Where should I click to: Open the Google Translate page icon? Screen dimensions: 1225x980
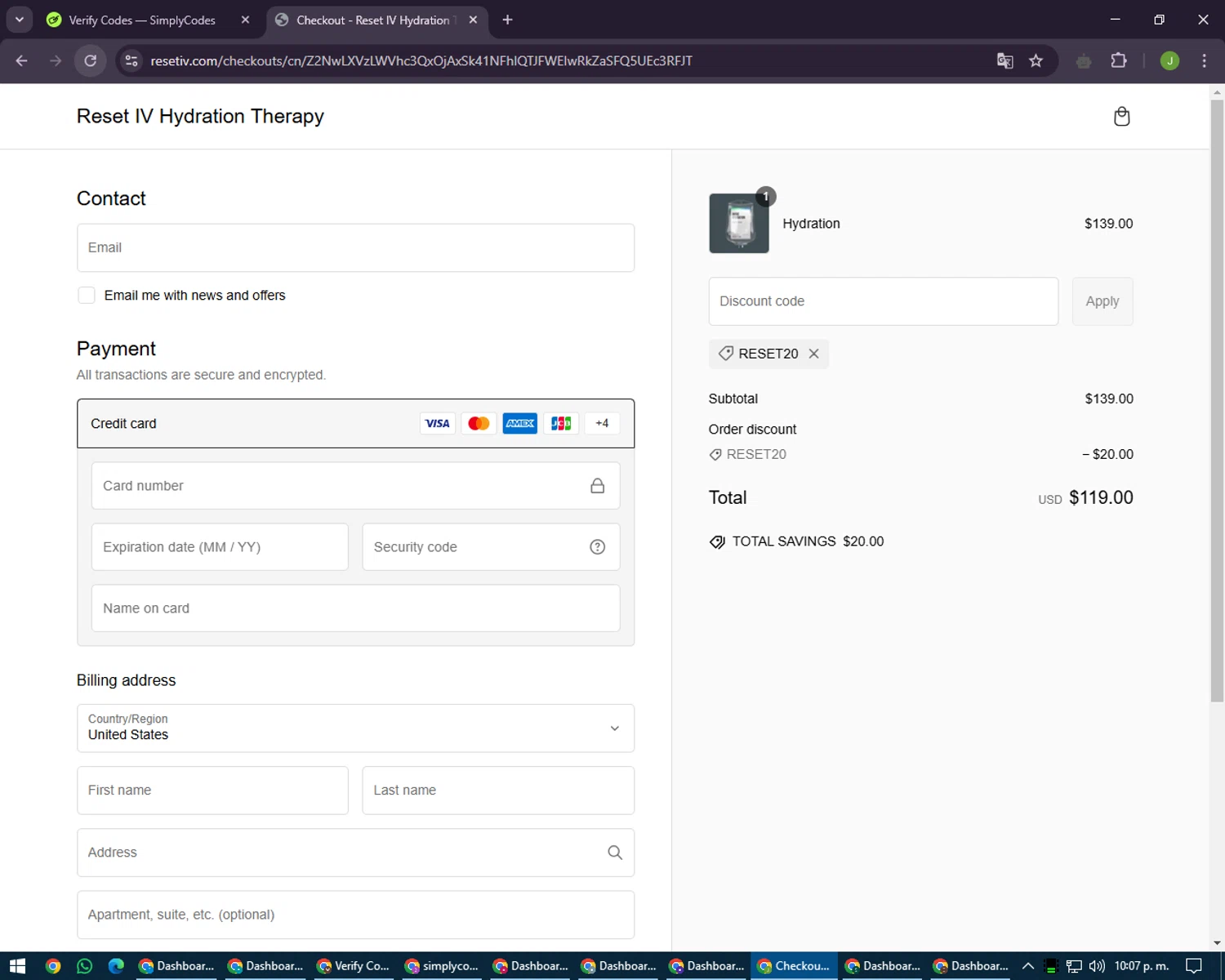point(1005,60)
